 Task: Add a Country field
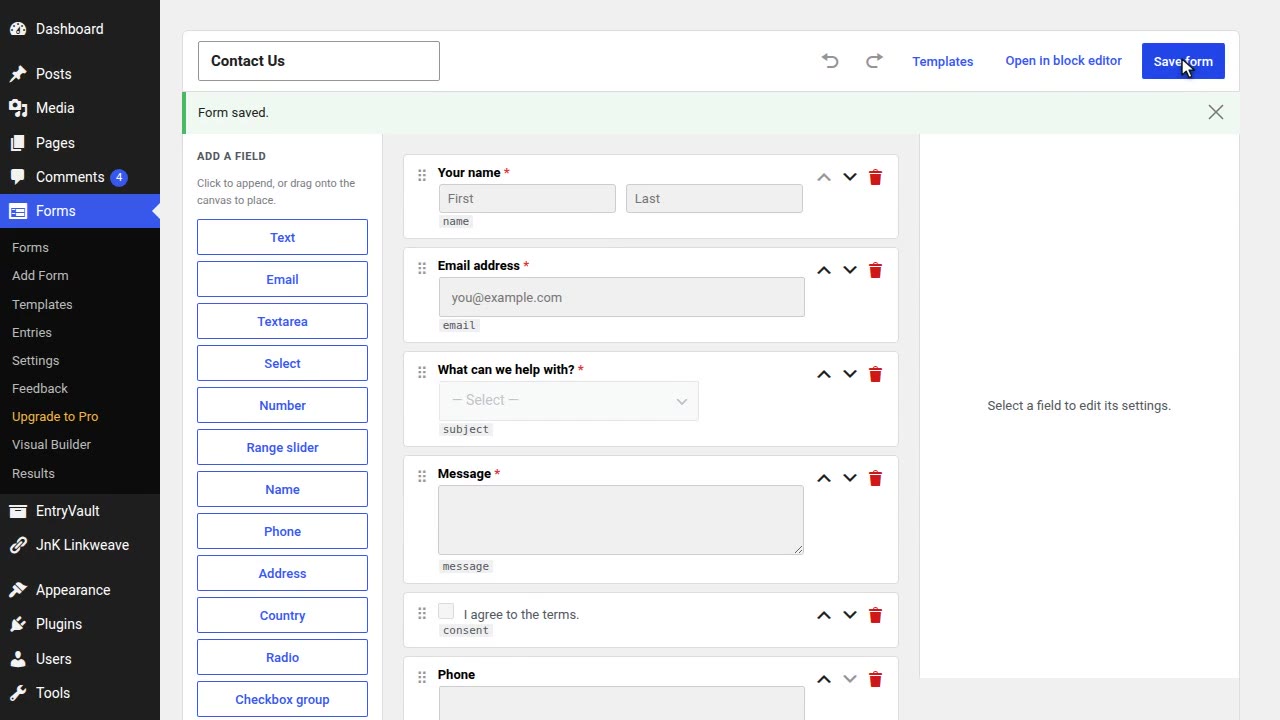click(x=282, y=615)
